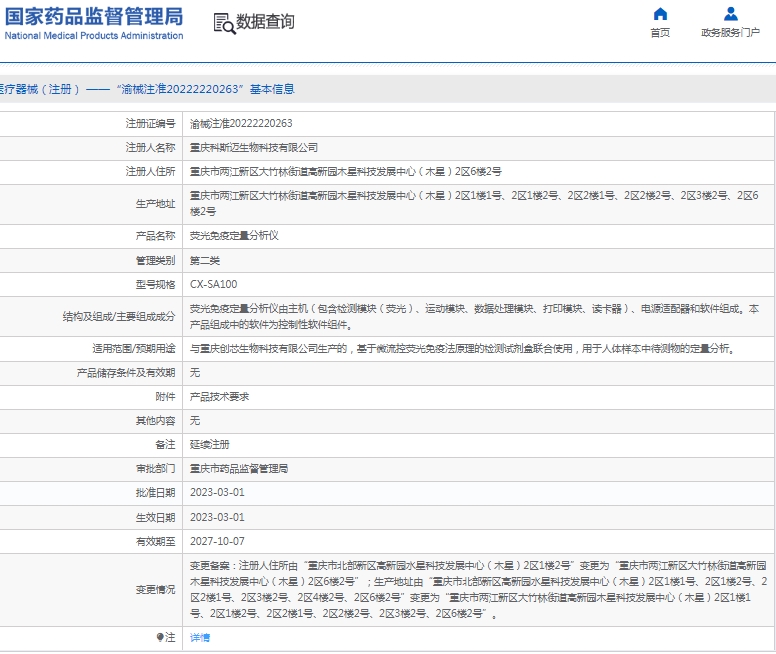Select registrant name 重庆科斯迈生物科技有限公司
Viewport: 776px width, 654px height.
(x=254, y=148)
